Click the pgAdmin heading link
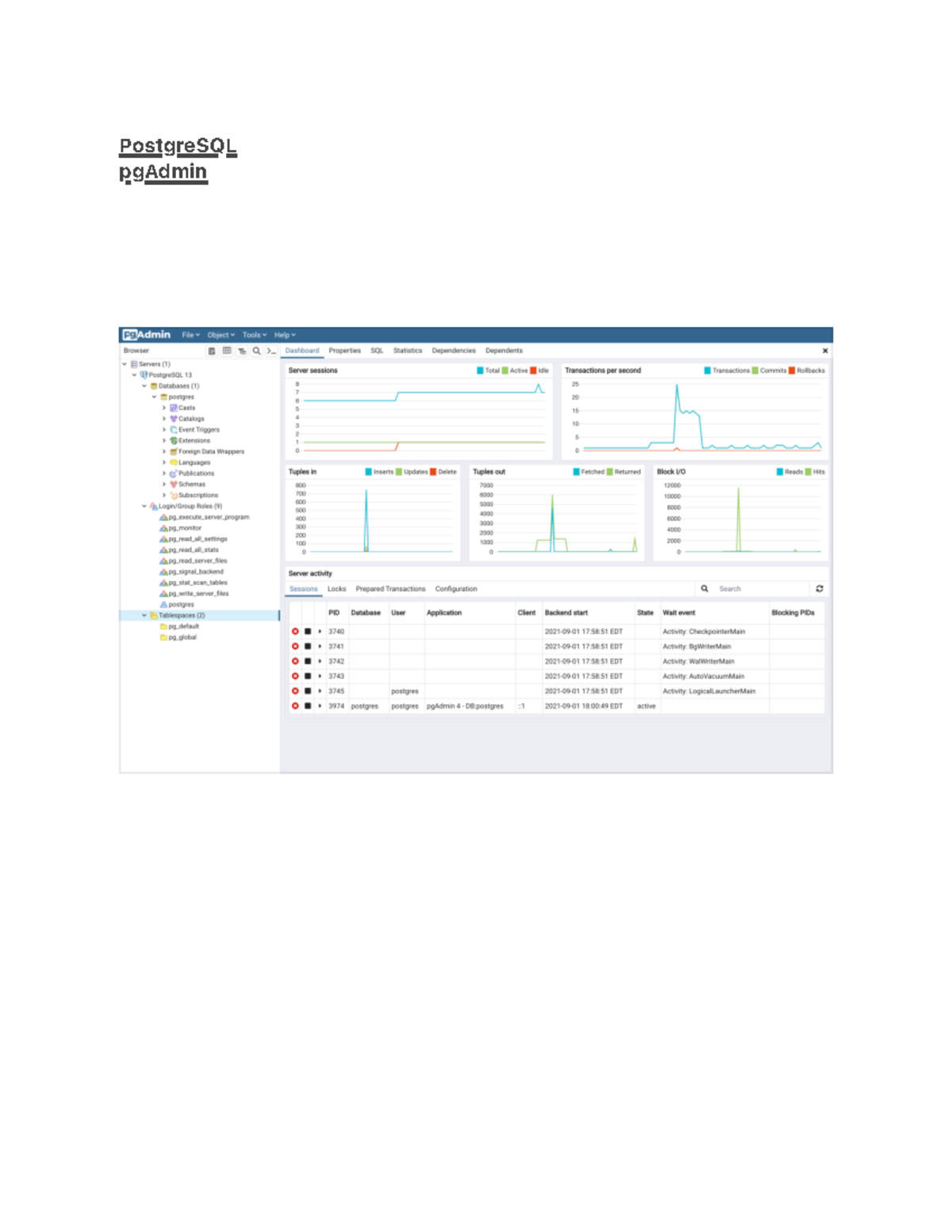This screenshot has height=1232, width=952. (163, 171)
